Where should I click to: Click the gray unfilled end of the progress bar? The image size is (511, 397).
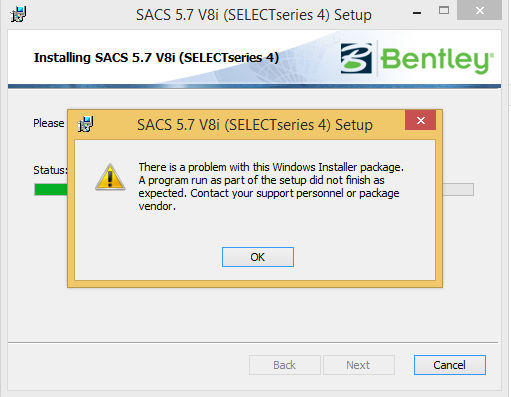tap(458, 189)
